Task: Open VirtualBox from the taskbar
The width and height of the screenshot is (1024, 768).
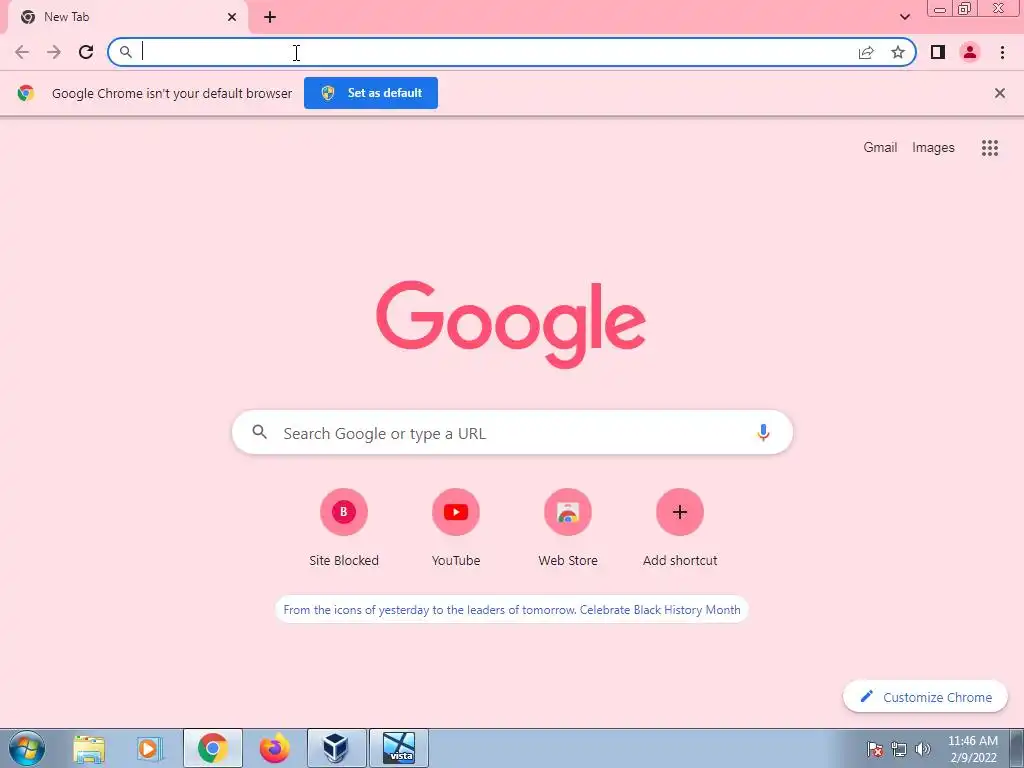Action: 336,748
